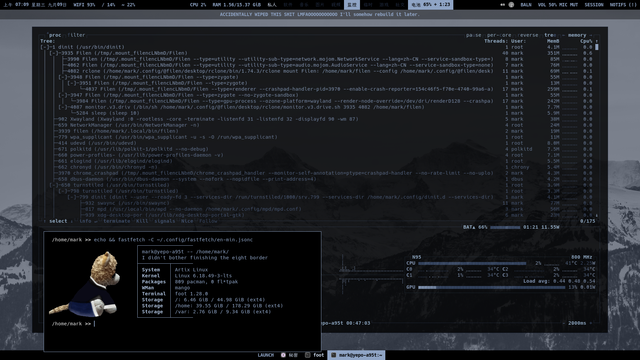This screenshot has width=640, height=360.
Task: Click the icon on mark@yepo-a95t taskbar entry
Action: point(333,355)
